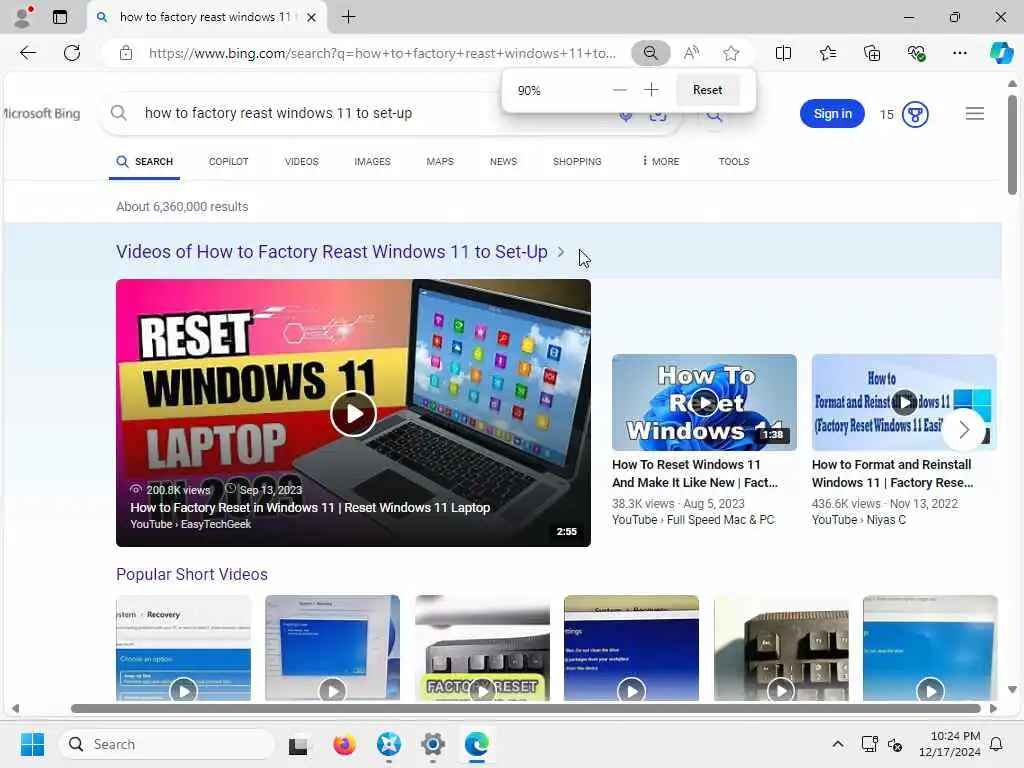Open Edge Settings and more menu
The height and width of the screenshot is (768, 1024).
[x=959, y=53]
